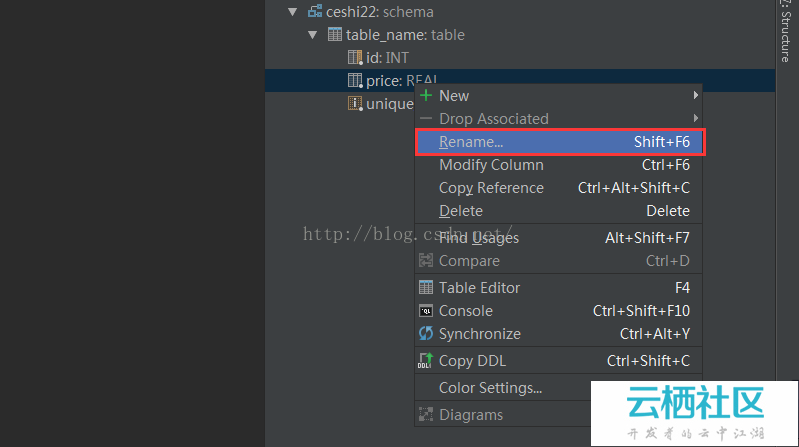799x447 pixels.
Task: Select Find Usages menu entry
Action: [558, 238]
